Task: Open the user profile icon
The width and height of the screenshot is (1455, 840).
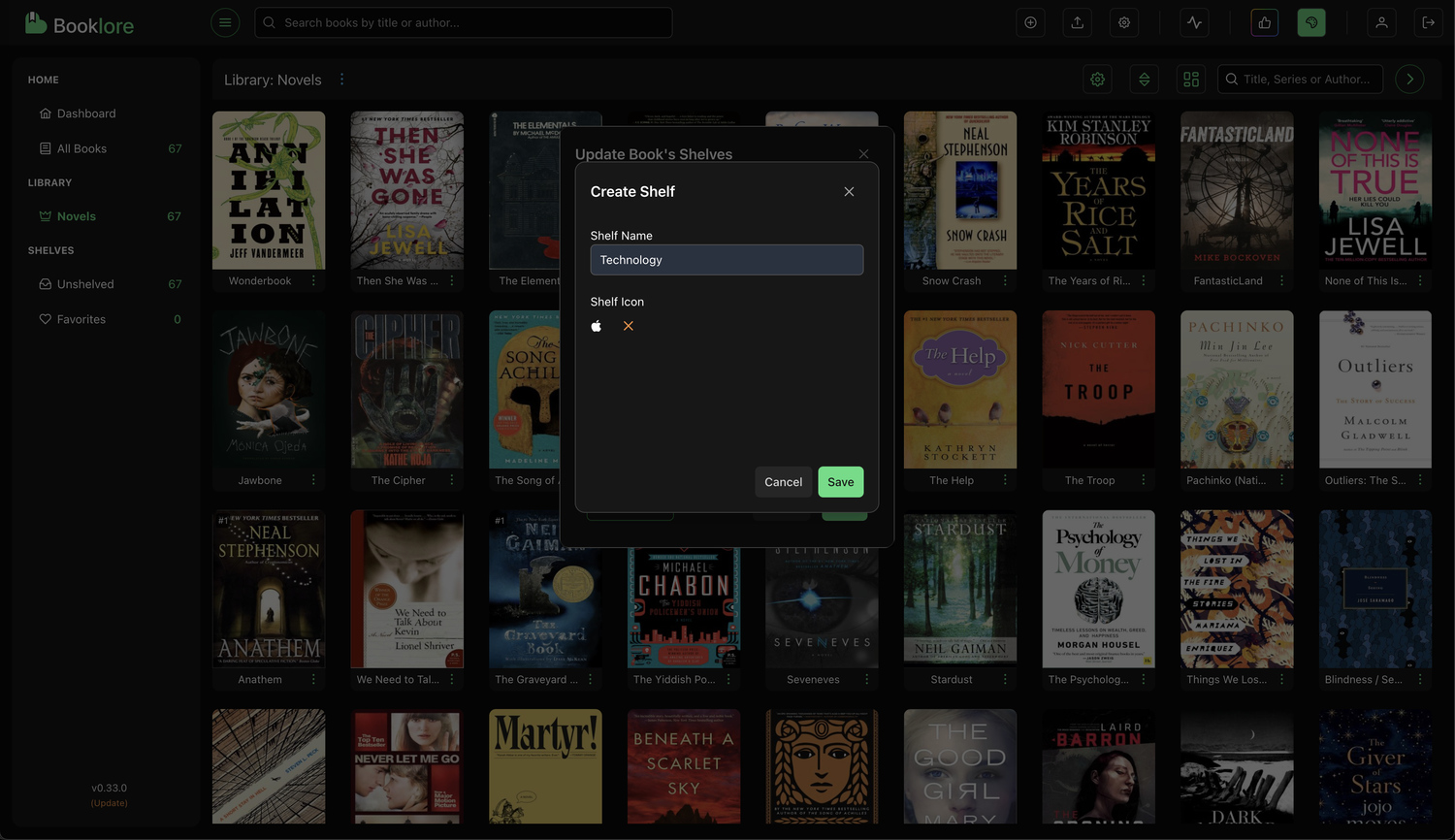Action: pos(1381,22)
